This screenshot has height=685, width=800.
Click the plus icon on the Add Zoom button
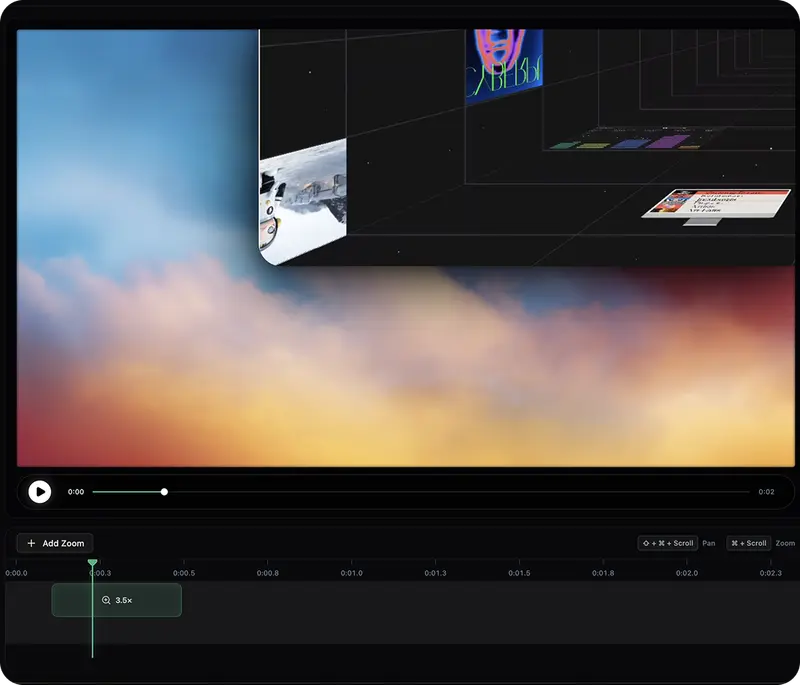tap(29, 543)
